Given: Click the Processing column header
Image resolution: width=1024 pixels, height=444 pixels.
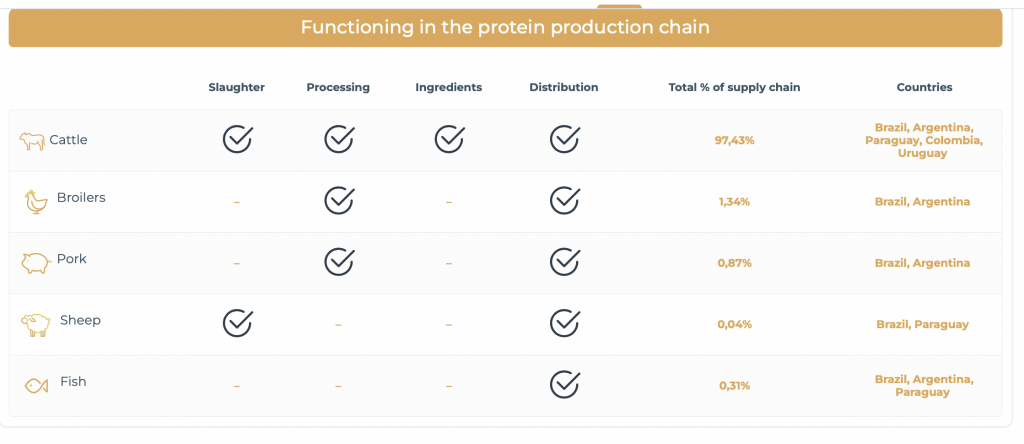Looking at the screenshot, I should pyautogui.click(x=338, y=87).
